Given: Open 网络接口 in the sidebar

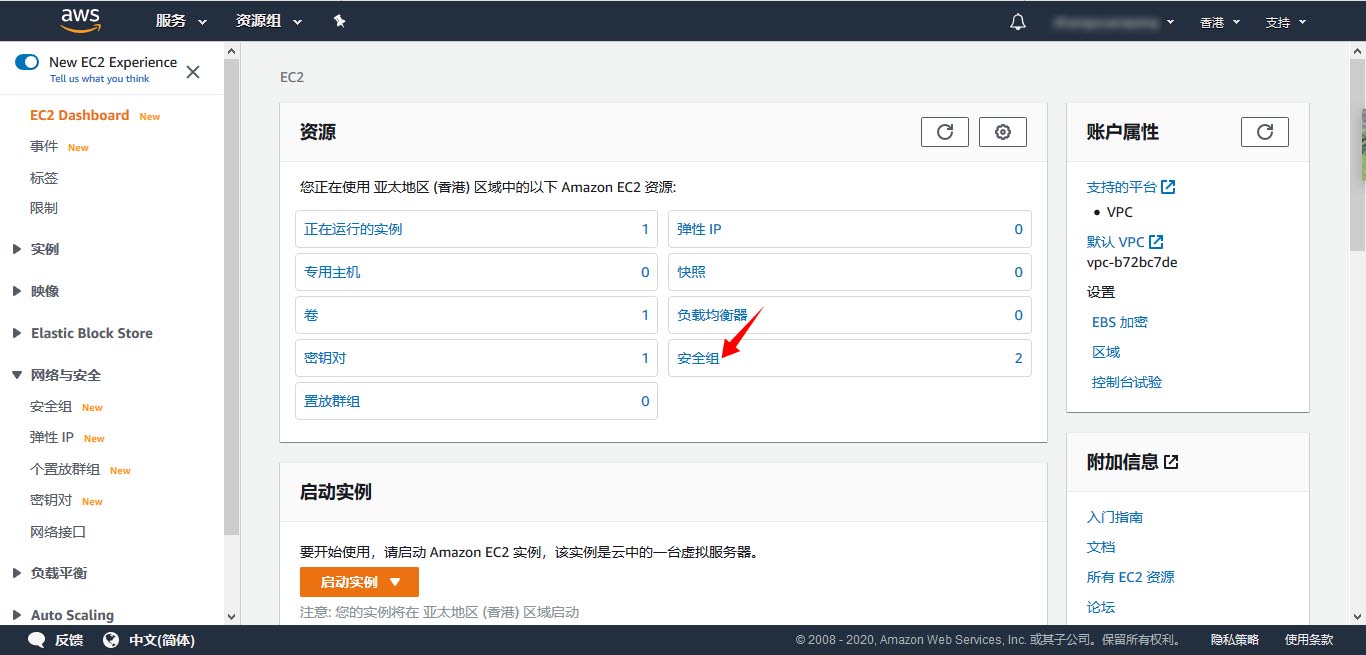Looking at the screenshot, I should (x=58, y=532).
